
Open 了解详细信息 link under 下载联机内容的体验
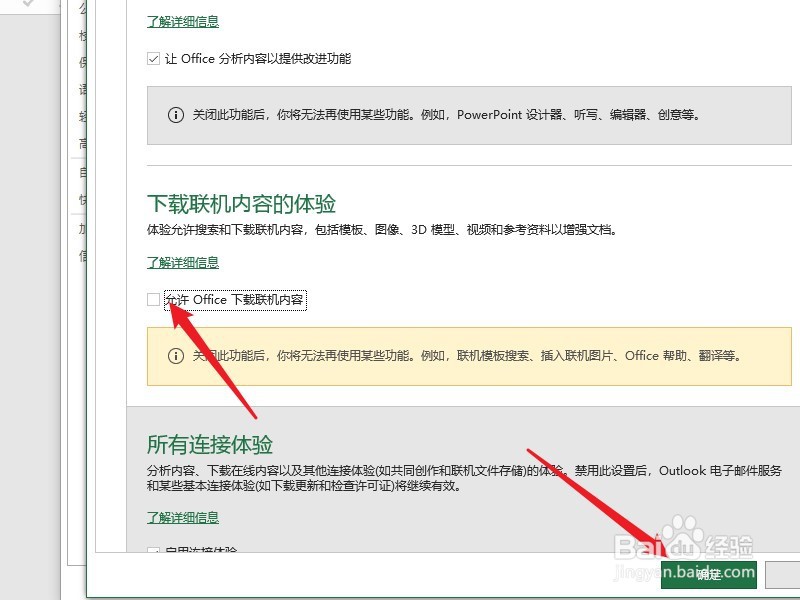pyautogui.click(x=183, y=262)
